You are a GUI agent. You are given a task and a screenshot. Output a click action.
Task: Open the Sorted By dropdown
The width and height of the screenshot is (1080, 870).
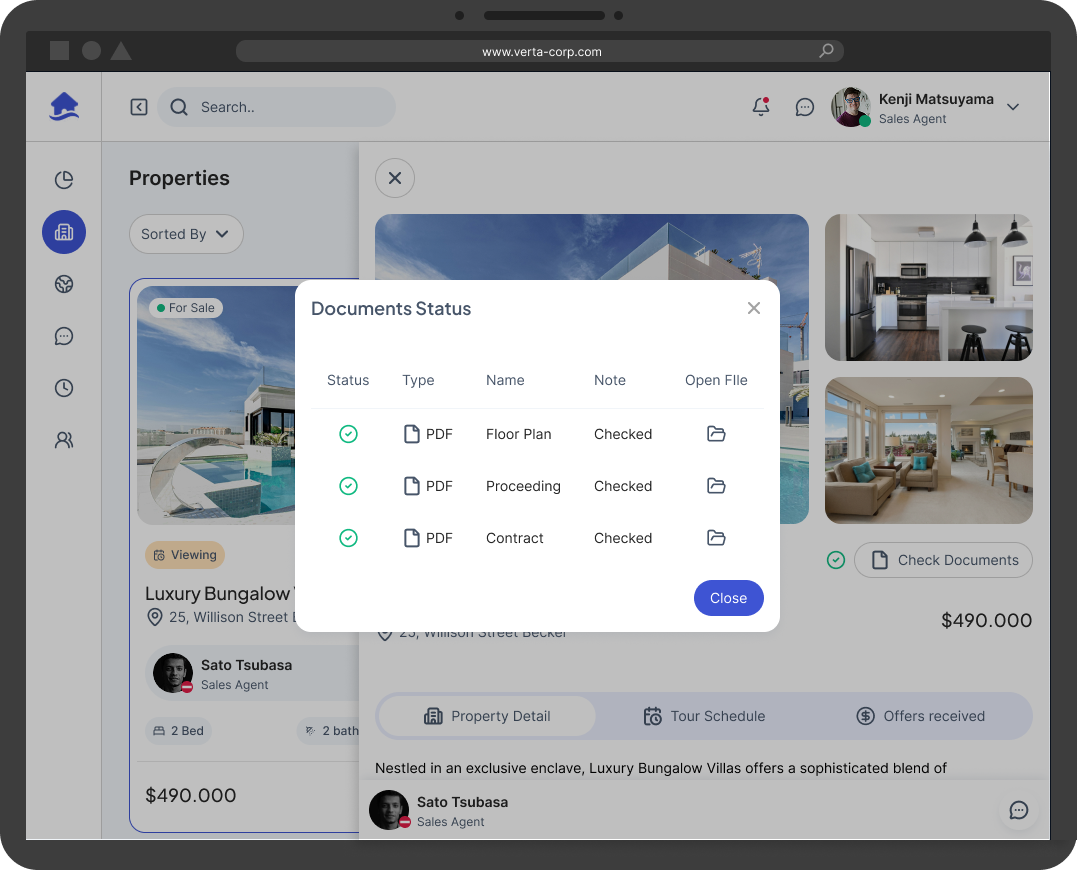186,234
